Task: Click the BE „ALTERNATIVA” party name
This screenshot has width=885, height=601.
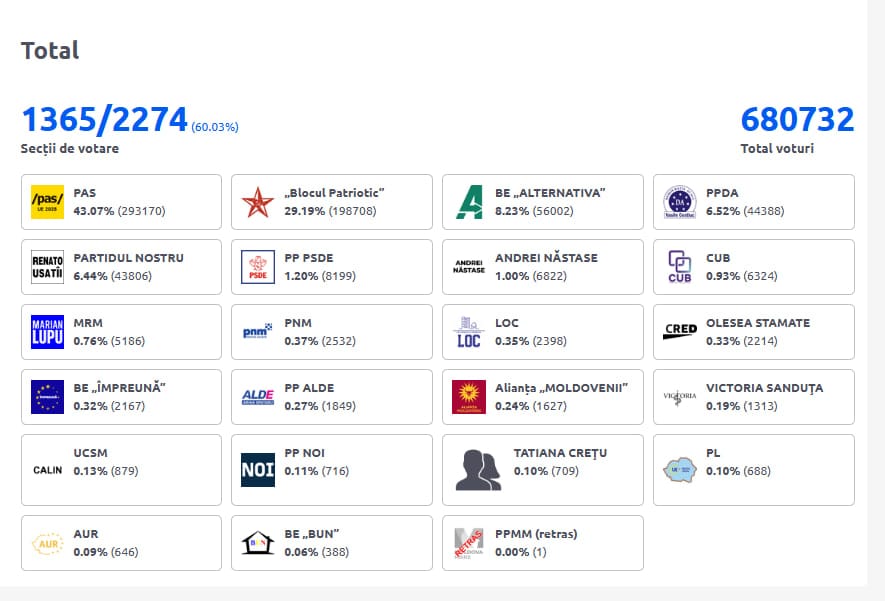Action: (550, 192)
